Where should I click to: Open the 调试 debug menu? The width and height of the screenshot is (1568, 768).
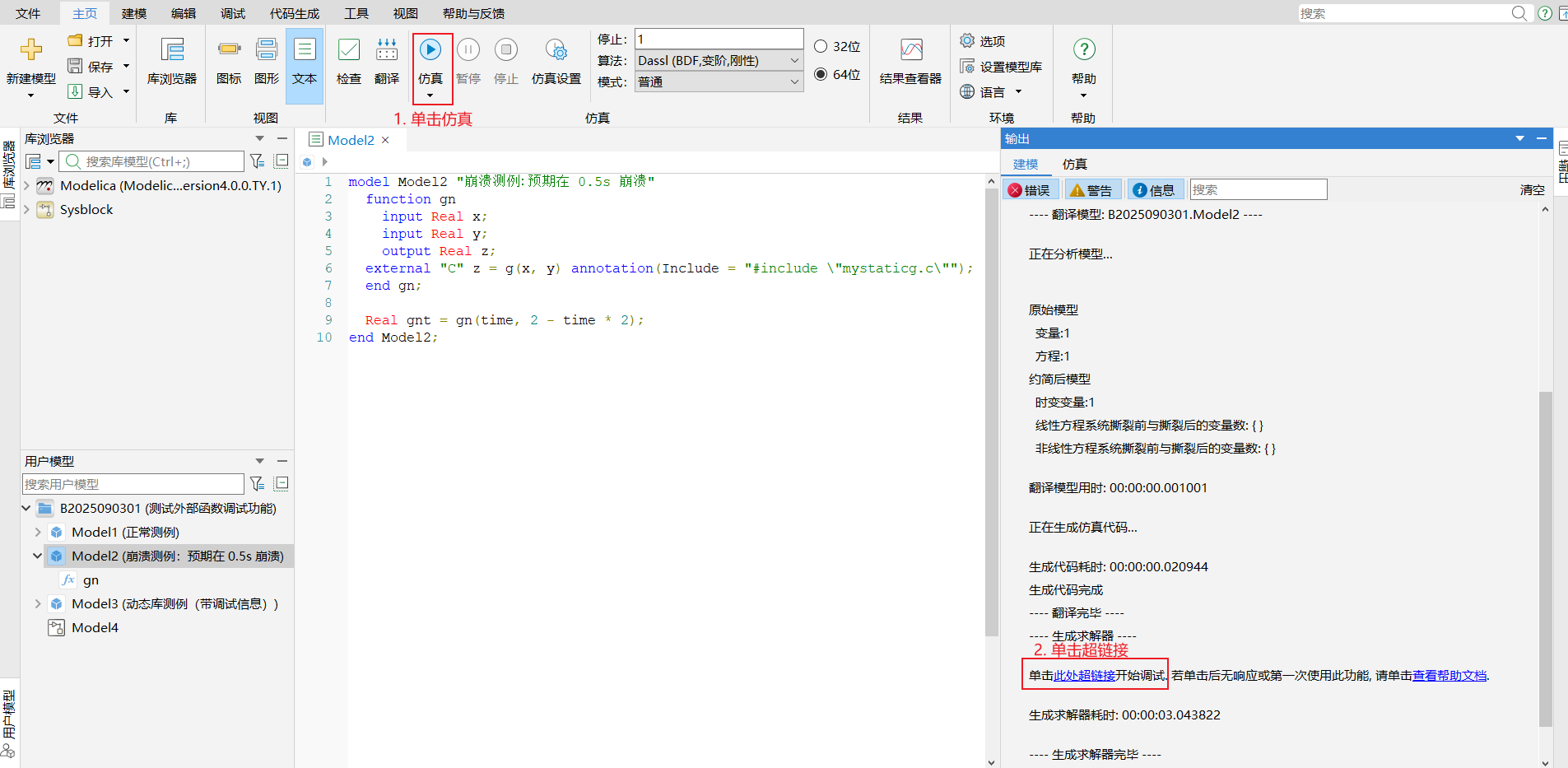tap(233, 13)
